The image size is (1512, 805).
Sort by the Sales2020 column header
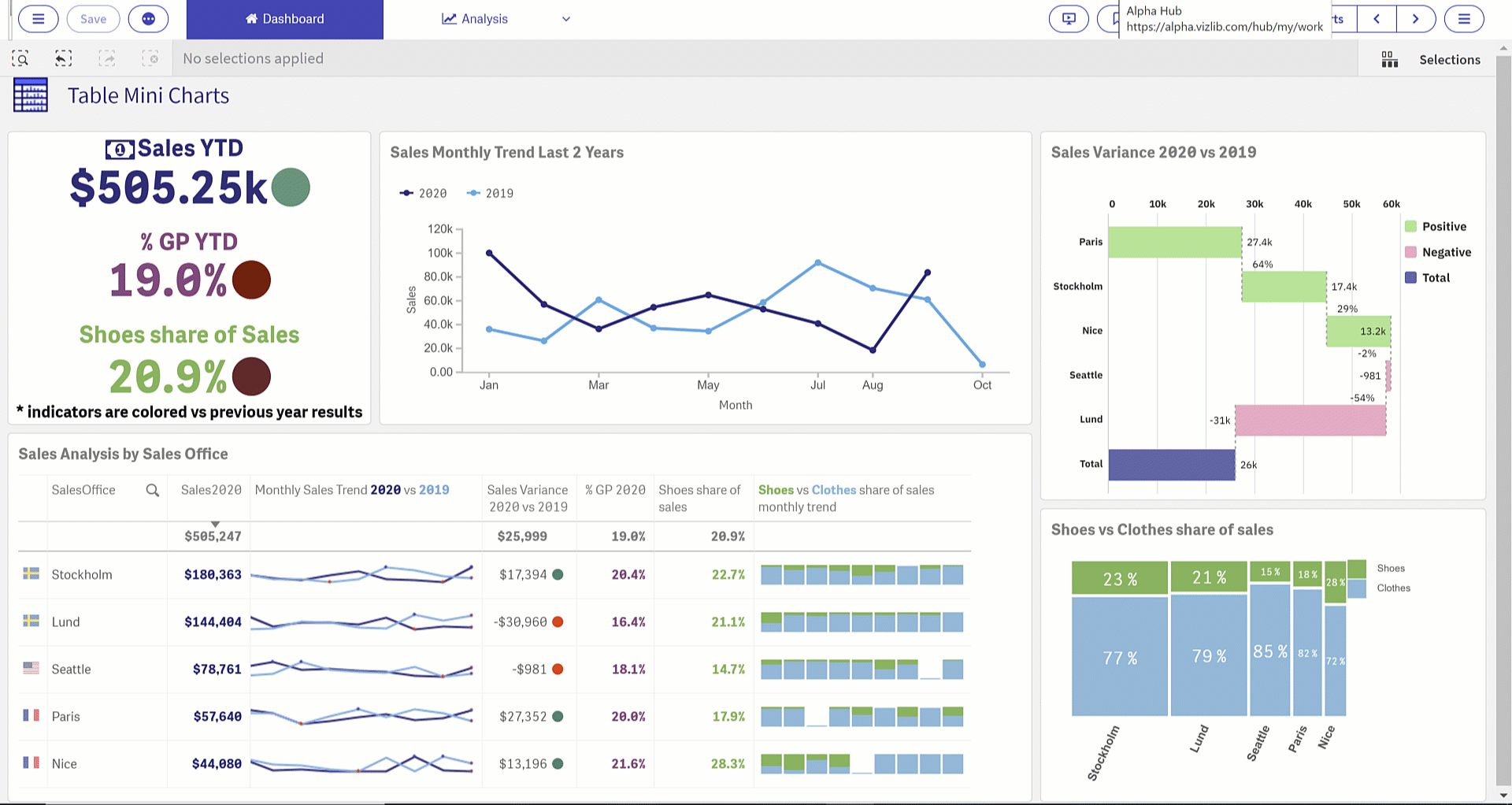click(x=211, y=490)
